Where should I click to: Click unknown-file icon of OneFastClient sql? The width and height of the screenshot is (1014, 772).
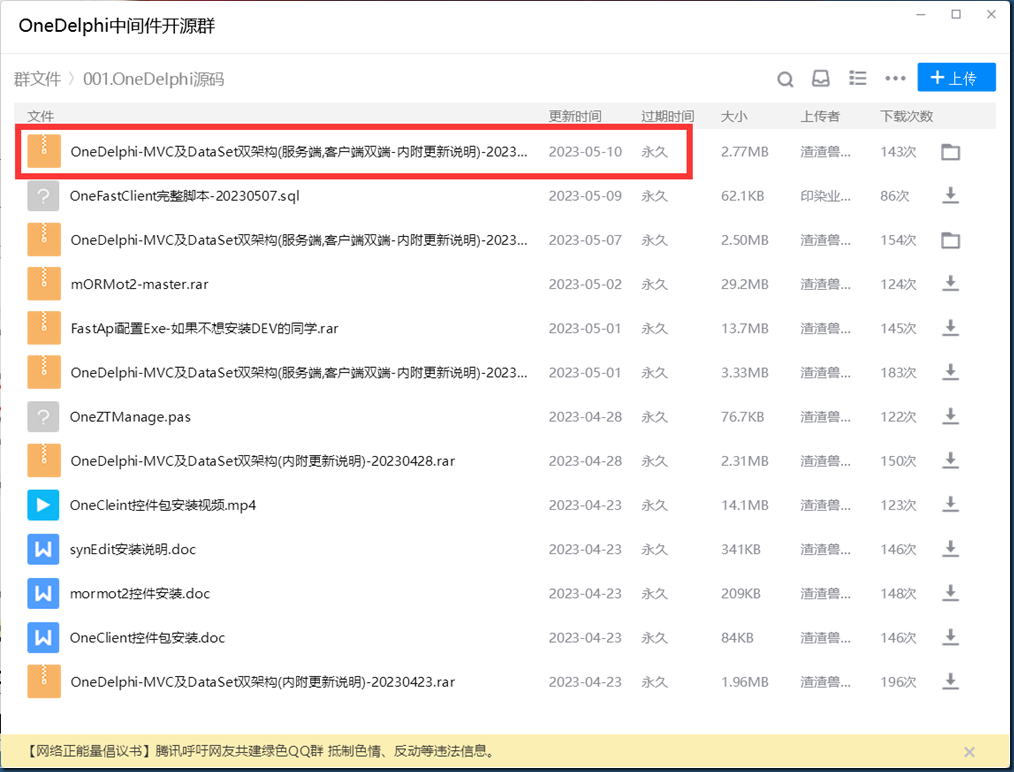pyautogui.click(x=43, y=195)
